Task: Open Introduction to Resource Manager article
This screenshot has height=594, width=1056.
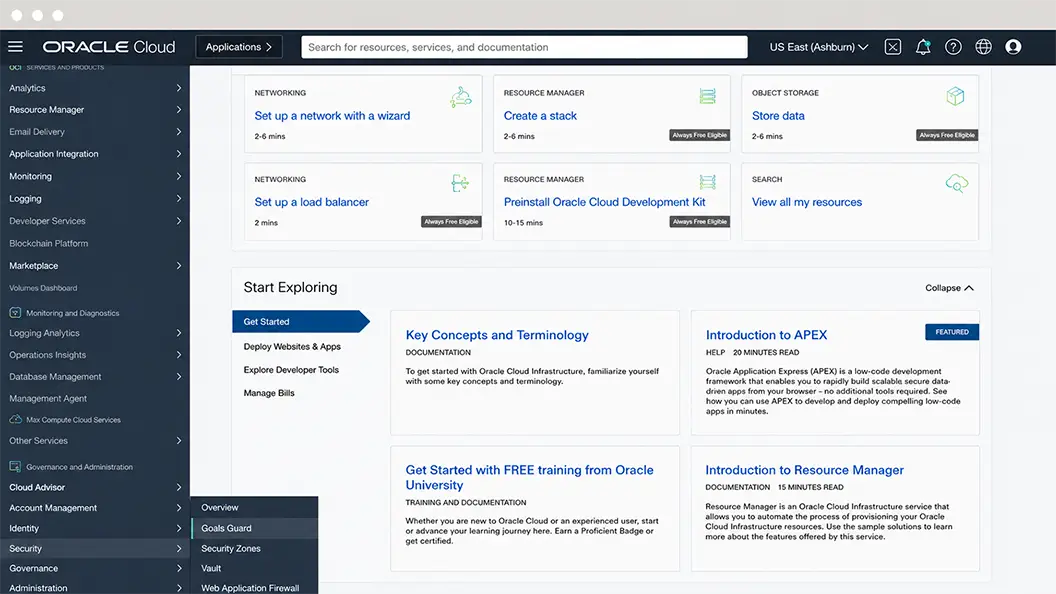Action: [x=804, y=469]
